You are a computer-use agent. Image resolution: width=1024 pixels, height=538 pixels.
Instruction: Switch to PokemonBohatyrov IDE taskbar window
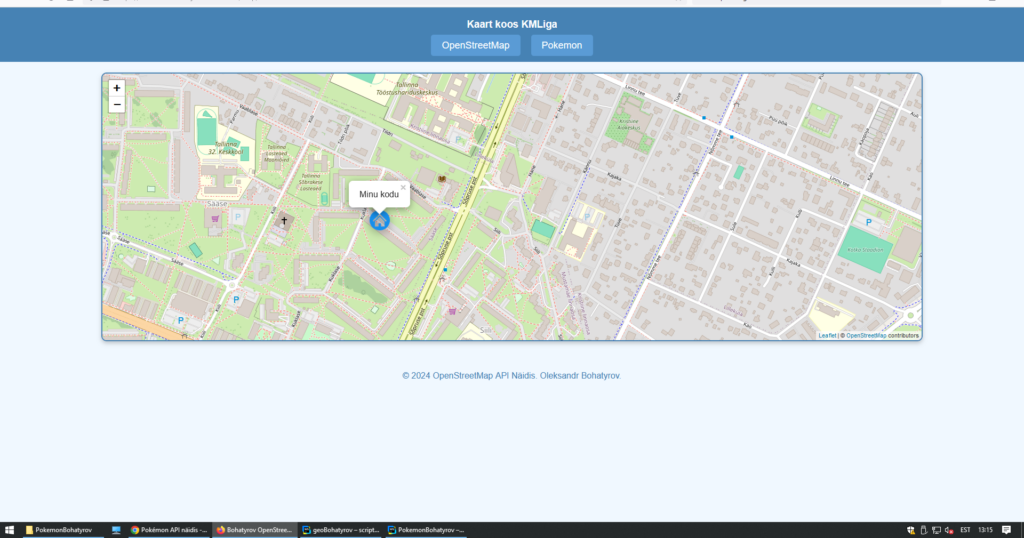[x=426, y=530]
